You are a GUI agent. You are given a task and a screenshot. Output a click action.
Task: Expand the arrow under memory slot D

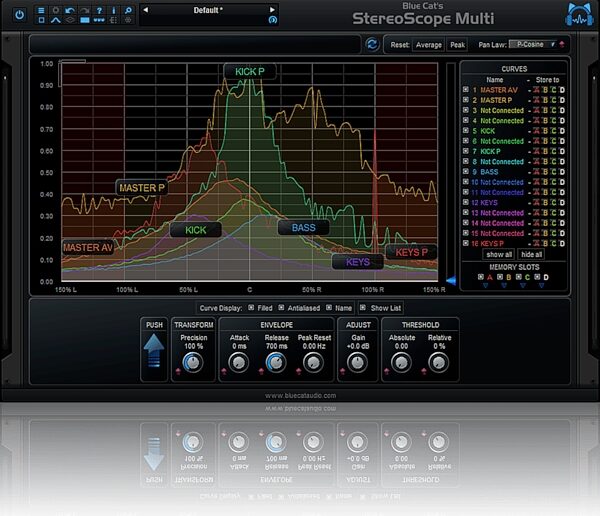tap(541, 286)
